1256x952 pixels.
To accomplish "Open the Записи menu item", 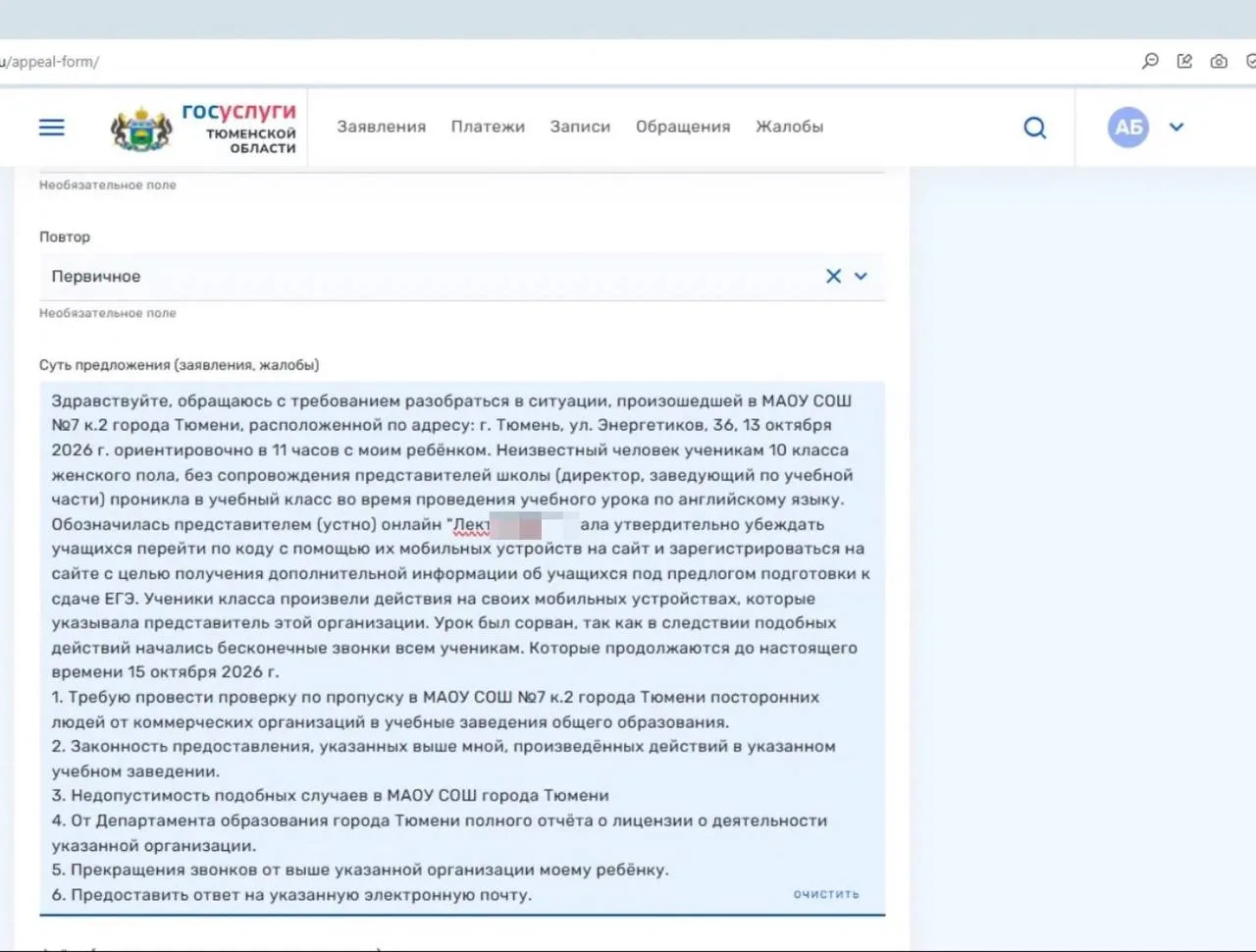I will 580,127.
